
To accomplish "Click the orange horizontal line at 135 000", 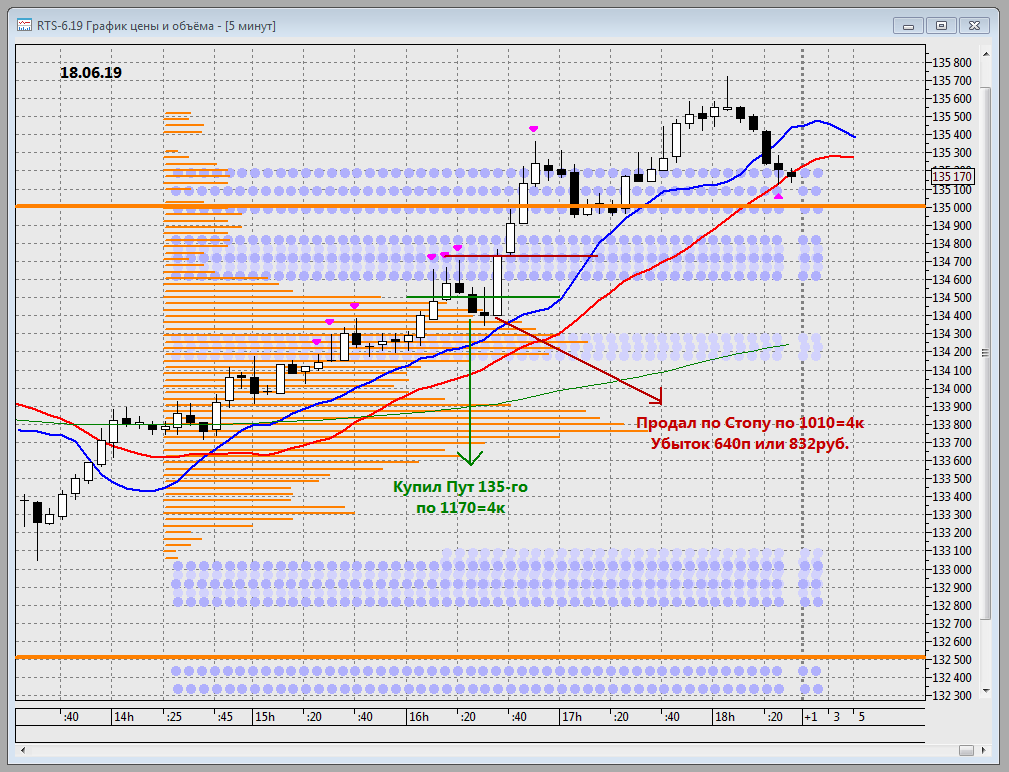I will [x=470, y=206].
